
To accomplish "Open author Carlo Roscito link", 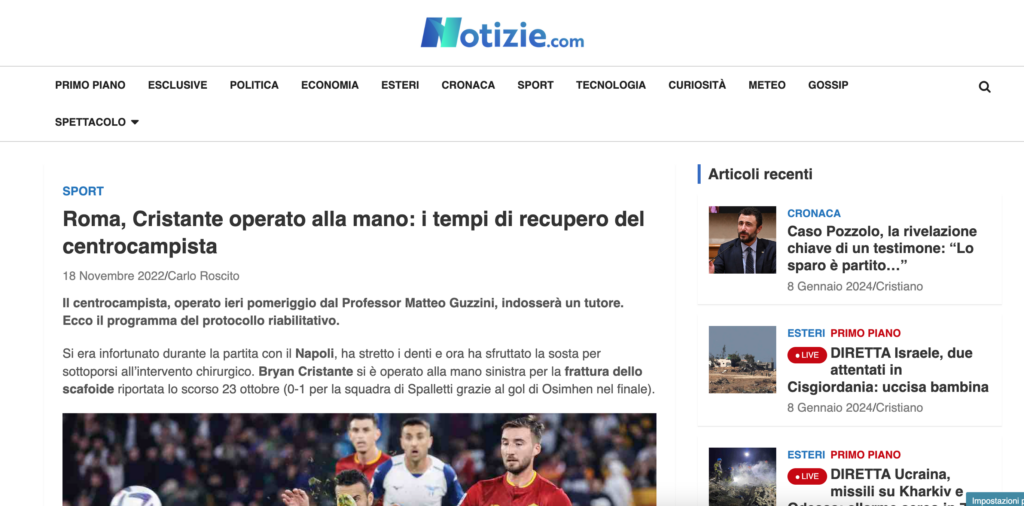I will pos(204,276).
